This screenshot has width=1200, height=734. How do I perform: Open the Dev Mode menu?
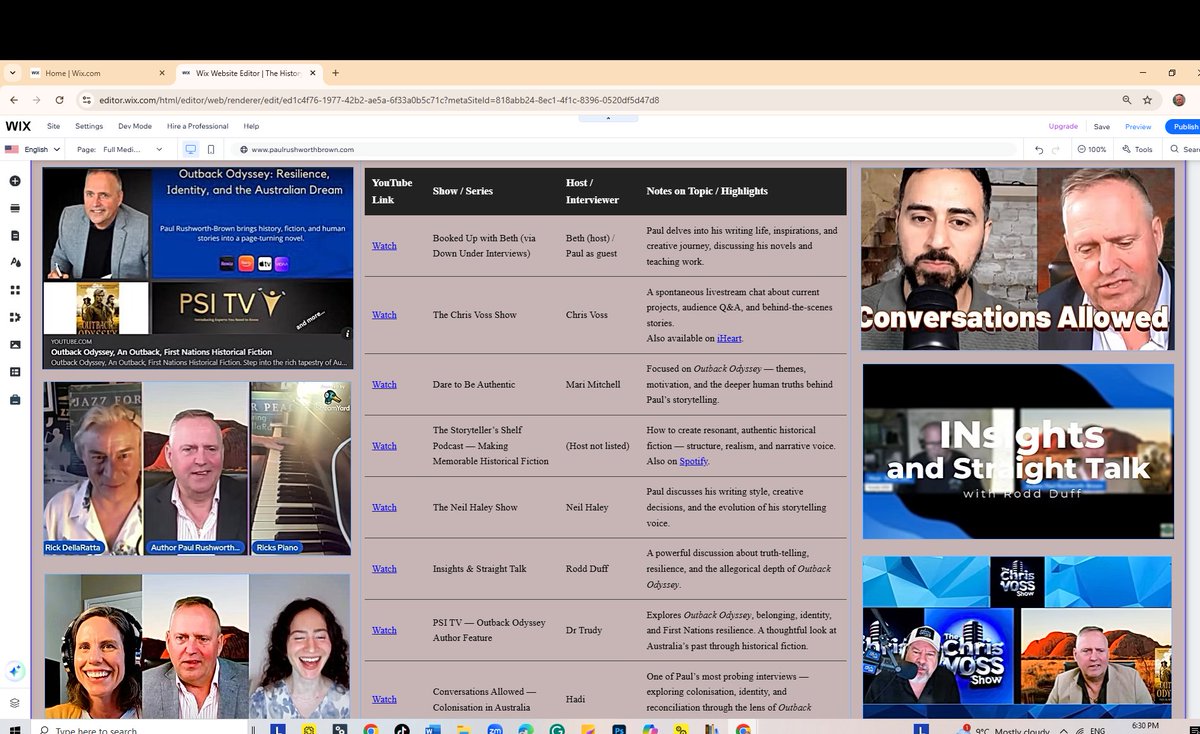135,126
